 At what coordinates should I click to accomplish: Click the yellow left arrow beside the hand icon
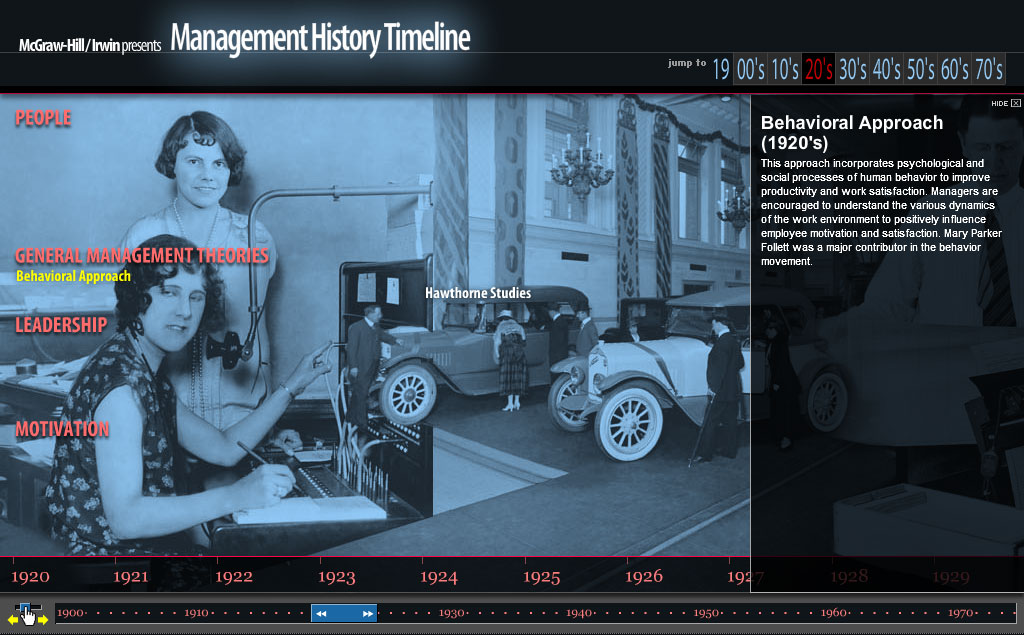tap(11, 619)
